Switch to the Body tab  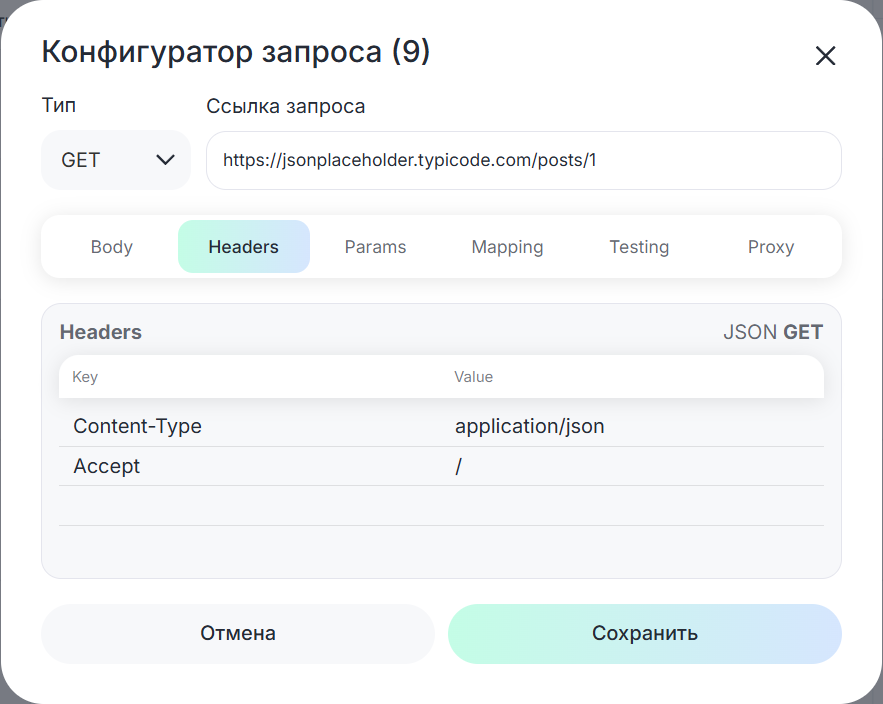[x=111, y=247]
